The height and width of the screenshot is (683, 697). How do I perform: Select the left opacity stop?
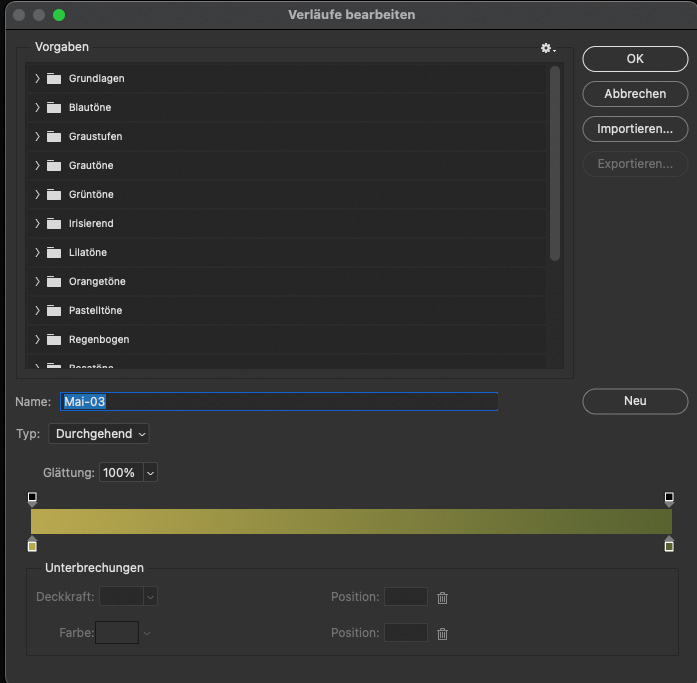pos(32,499)
